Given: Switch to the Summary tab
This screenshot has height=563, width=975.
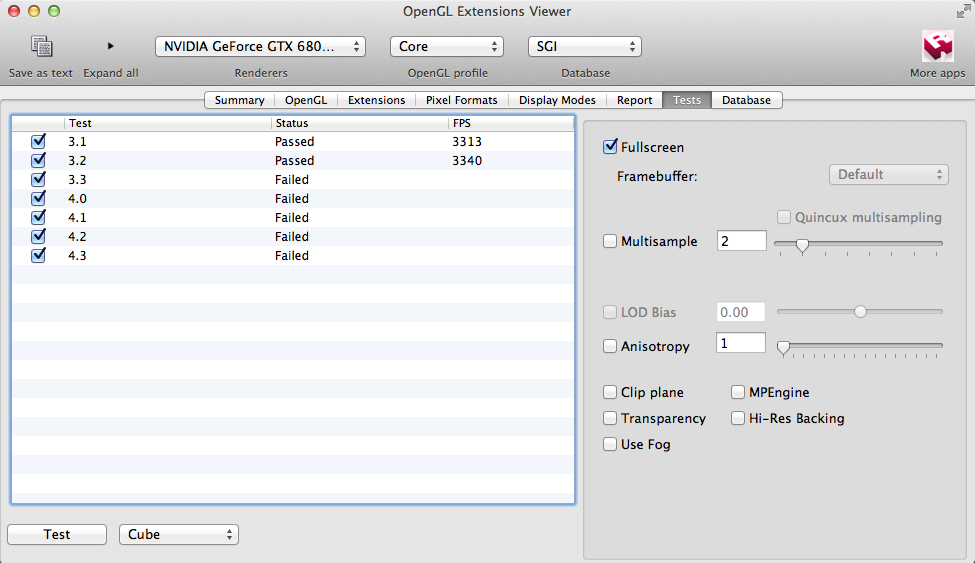Looking at the screenshot, I should point(239,100).
